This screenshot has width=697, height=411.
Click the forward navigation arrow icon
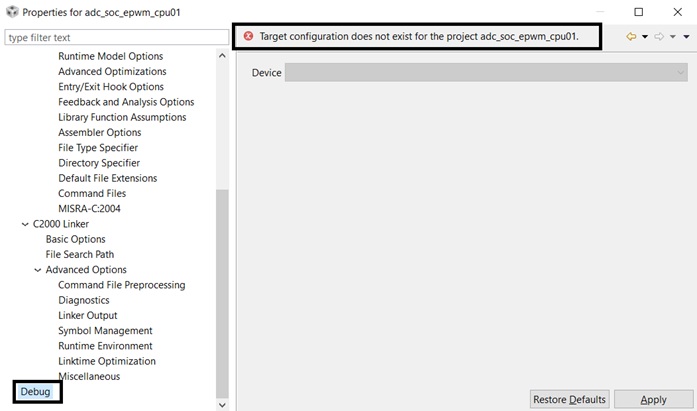[x=659, y=36]
